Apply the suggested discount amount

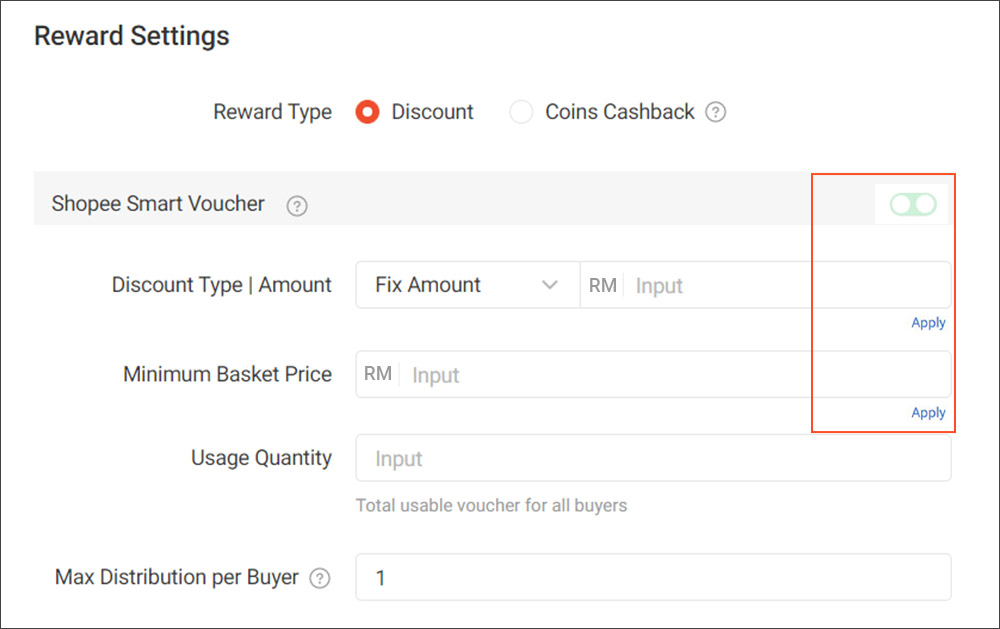[x=928, y=322]
